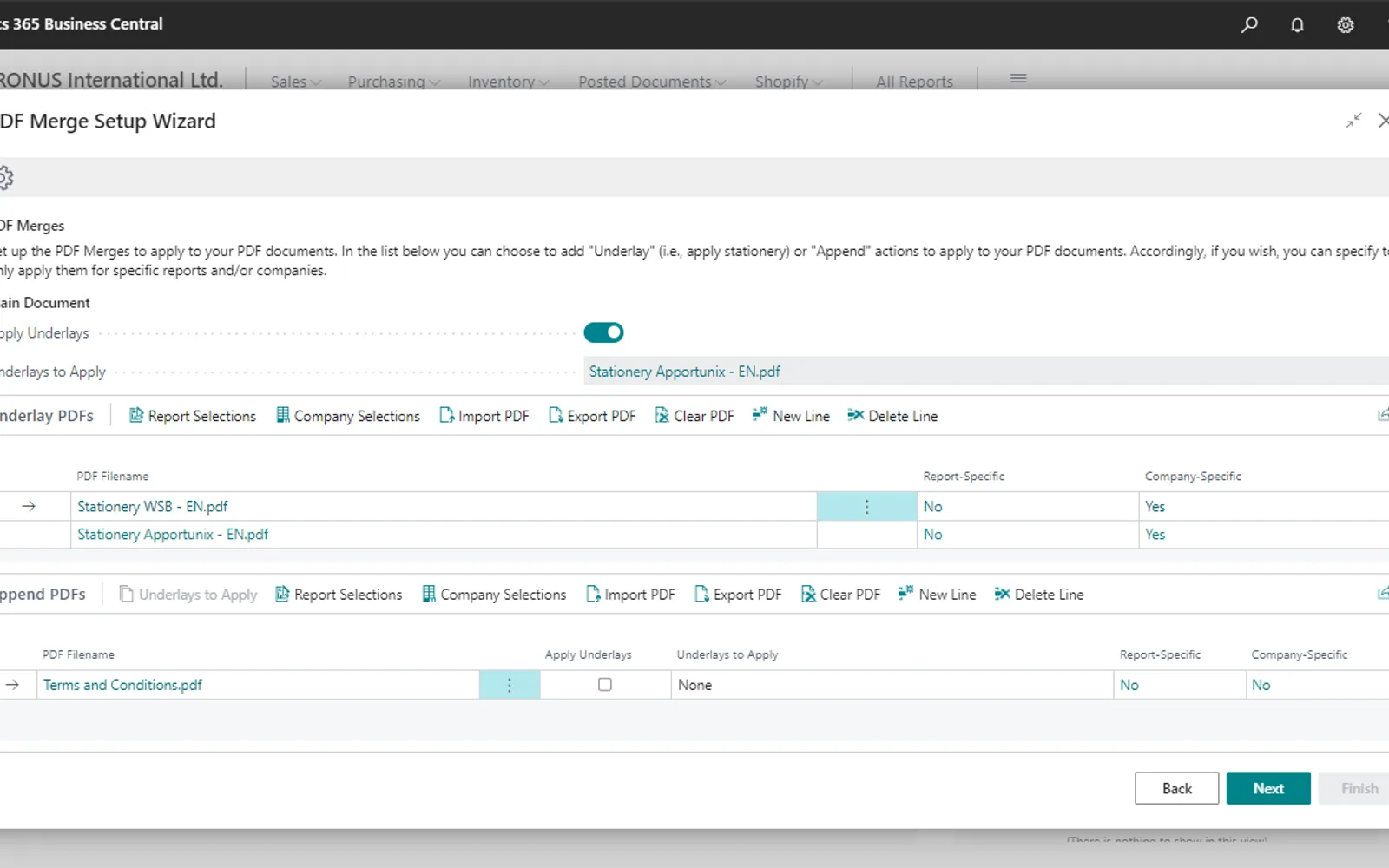
Task: Click Export PDF in Underlay PDFs toolbar
Action: (592, 416)
